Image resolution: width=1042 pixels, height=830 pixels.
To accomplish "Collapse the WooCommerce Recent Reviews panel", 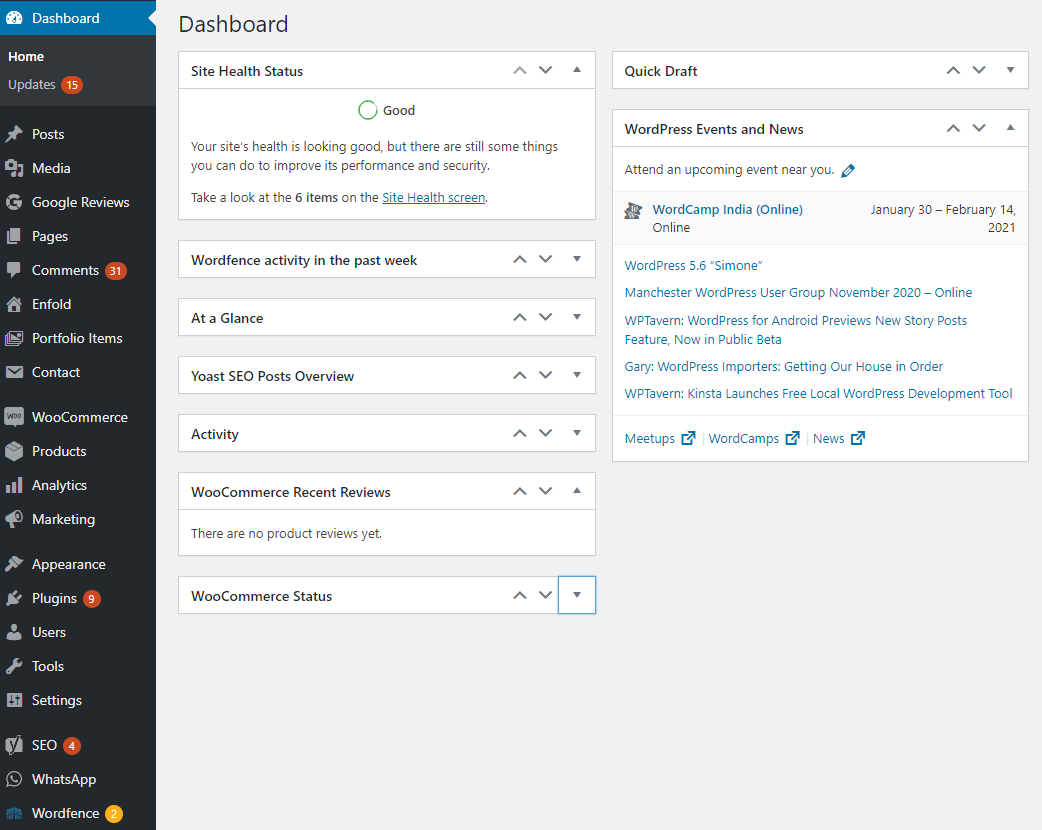I will click(x=577, y=490).
